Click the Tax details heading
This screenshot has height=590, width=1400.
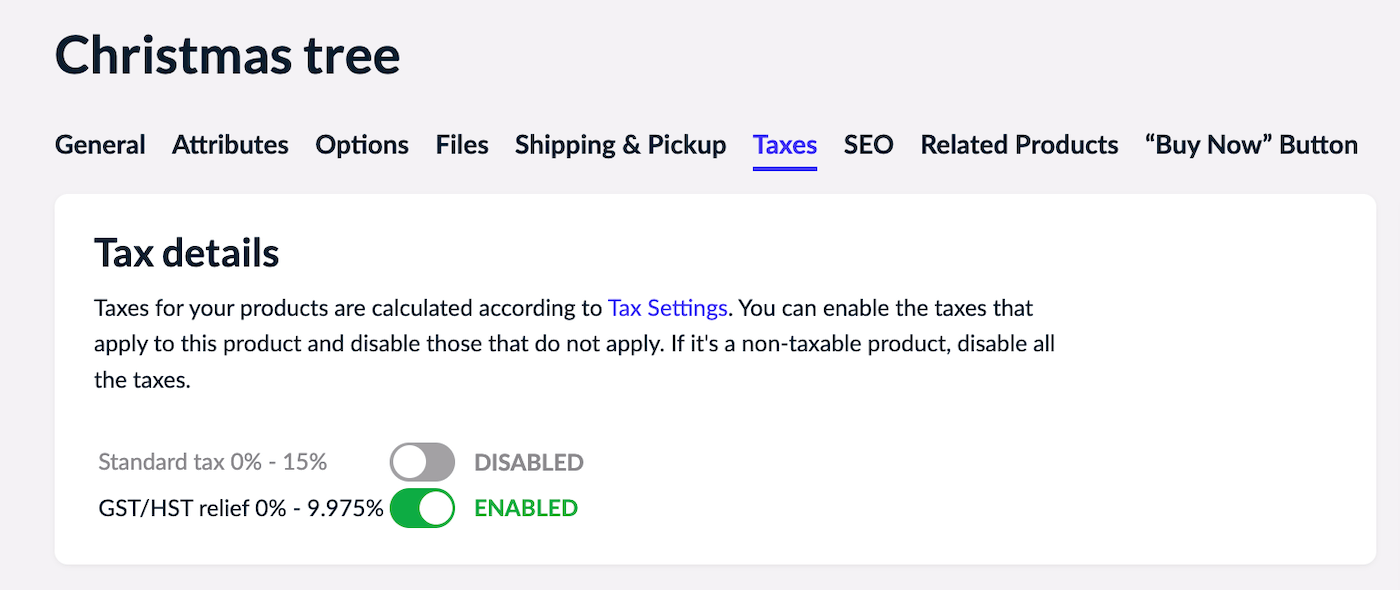[186, 253]
